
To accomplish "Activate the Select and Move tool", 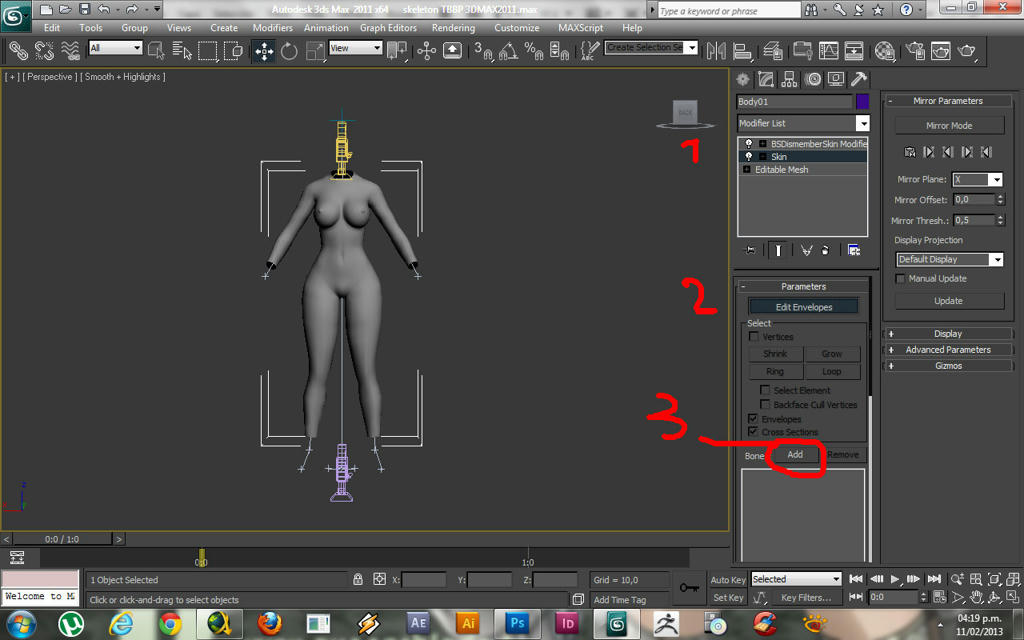I will click(x=264, y=51).
